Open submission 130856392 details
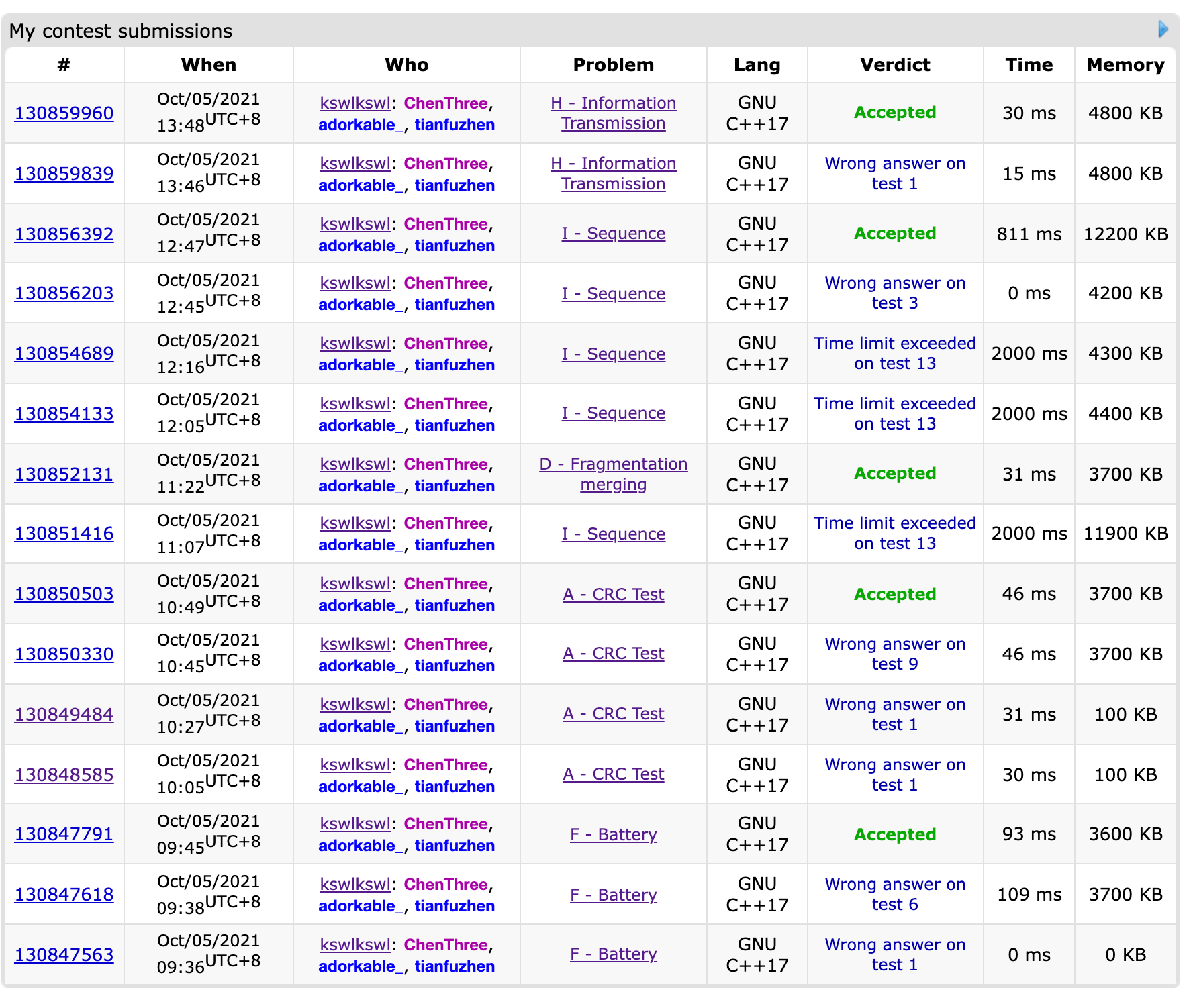The image size is (1191, 1008). [x=64, y=234]
